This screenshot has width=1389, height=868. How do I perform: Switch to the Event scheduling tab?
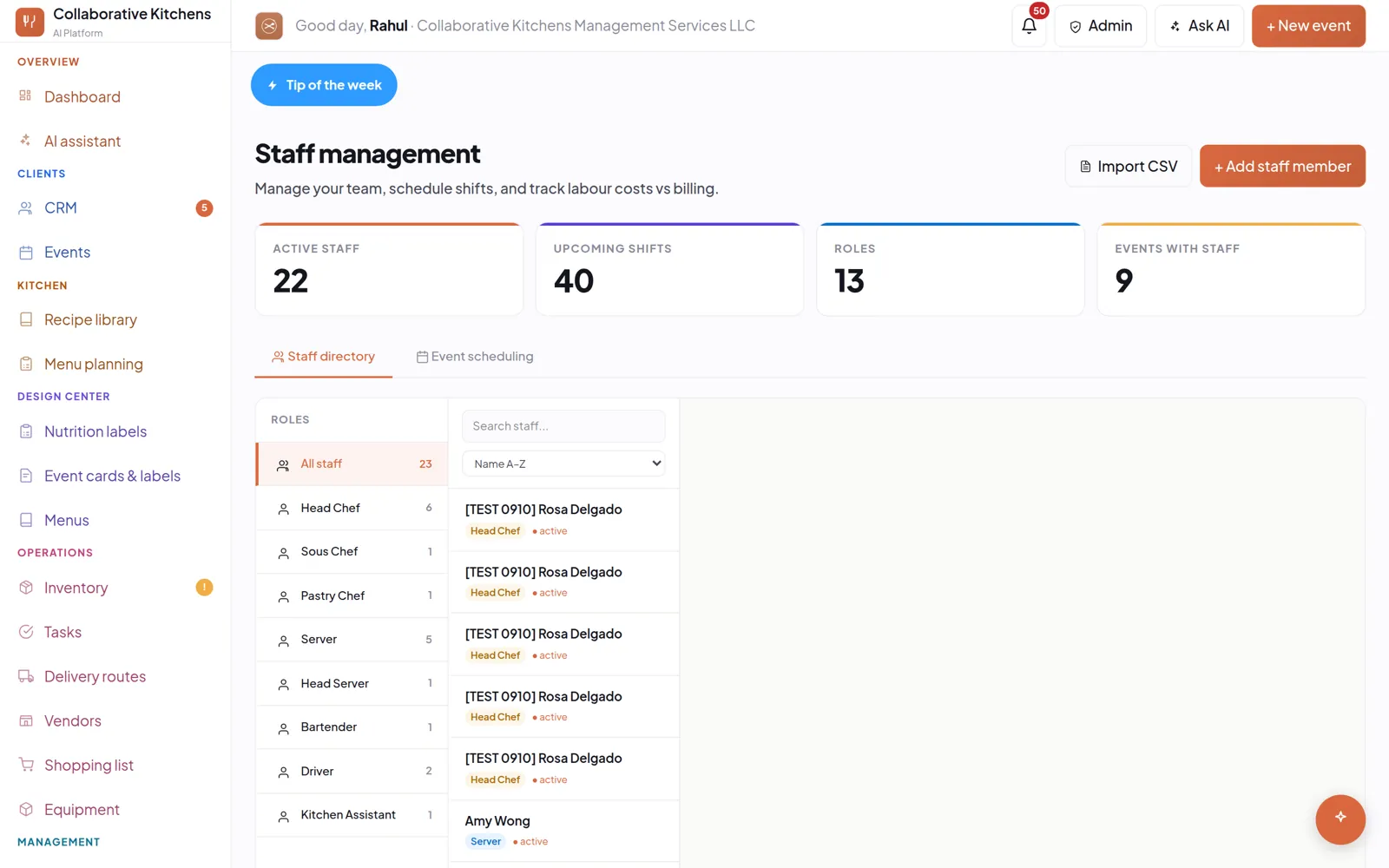(x=475, y=357)
